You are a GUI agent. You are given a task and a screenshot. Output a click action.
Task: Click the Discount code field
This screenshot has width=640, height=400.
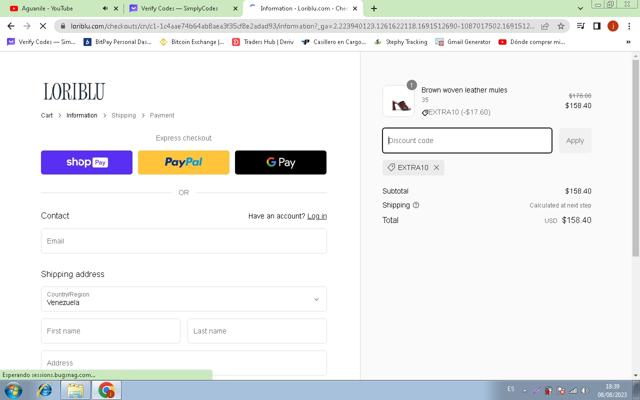[467, 140]
